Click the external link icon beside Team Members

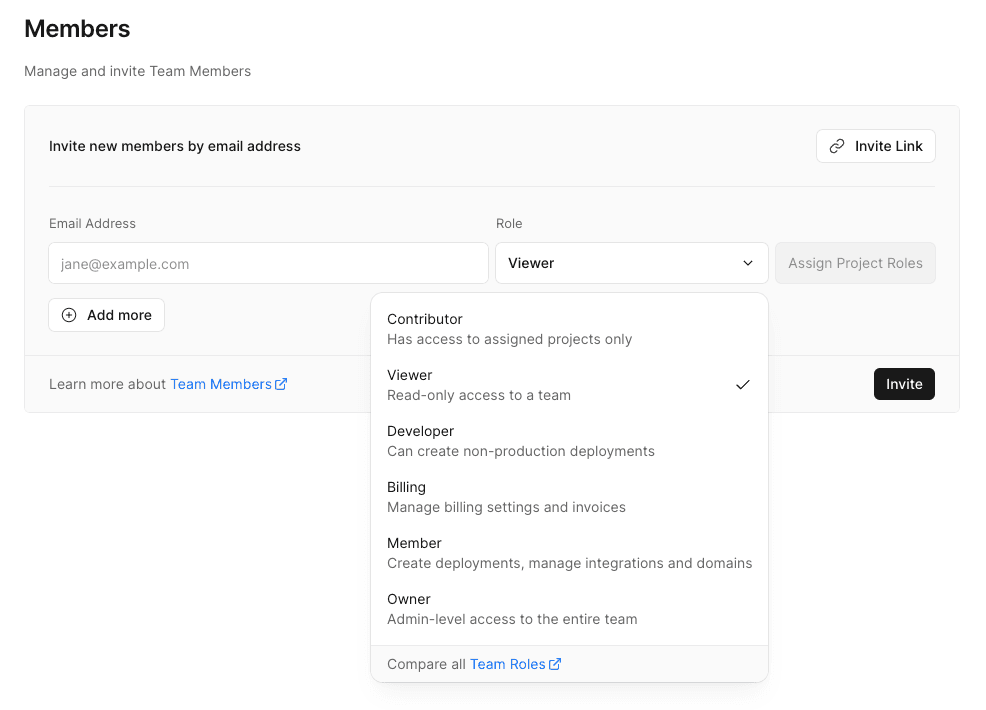(x=281, y=383)
